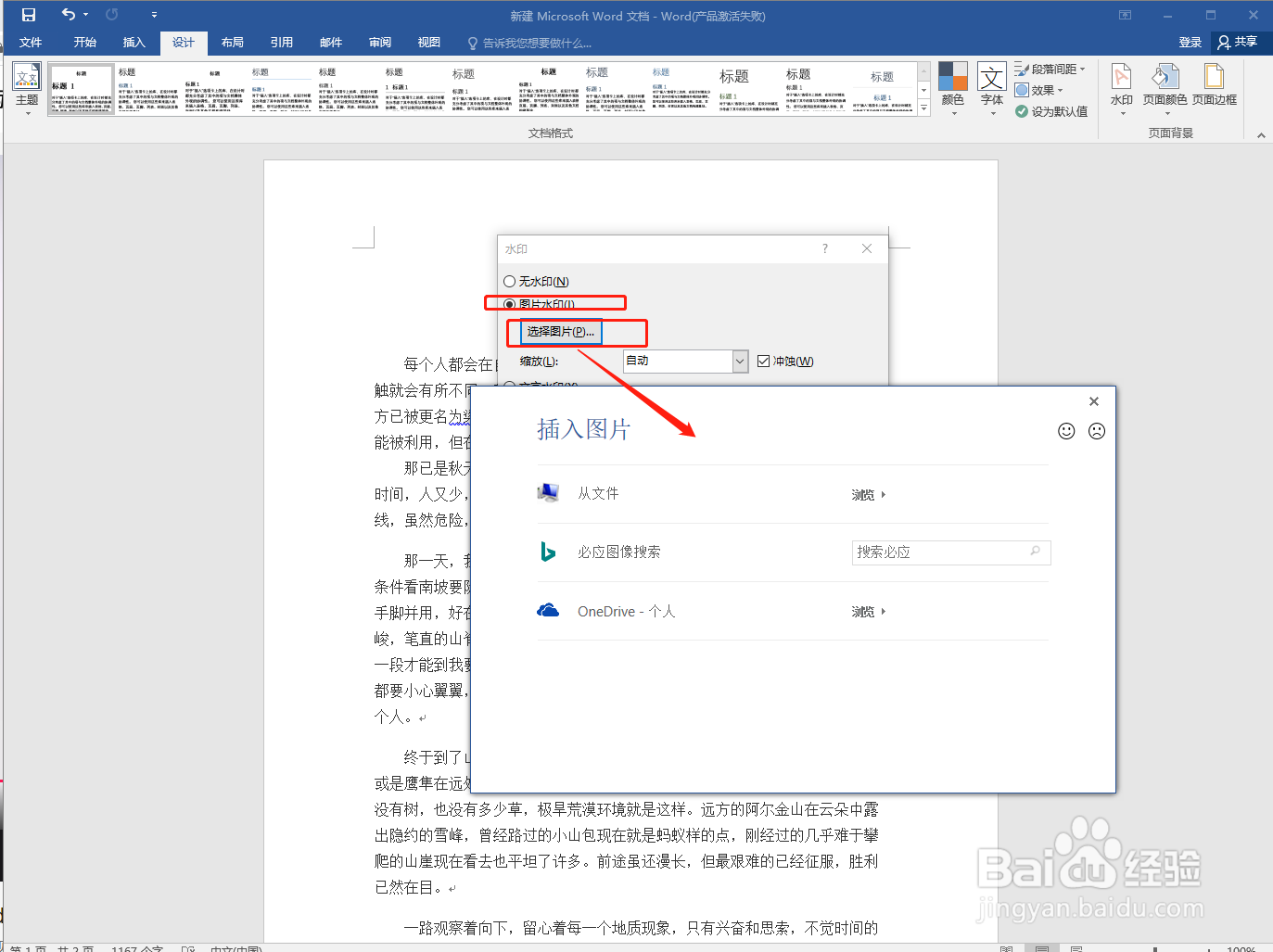Open the 缩放 scale dropdown showing 自动
The image size is (1273, 952).
tap(739, 361)
